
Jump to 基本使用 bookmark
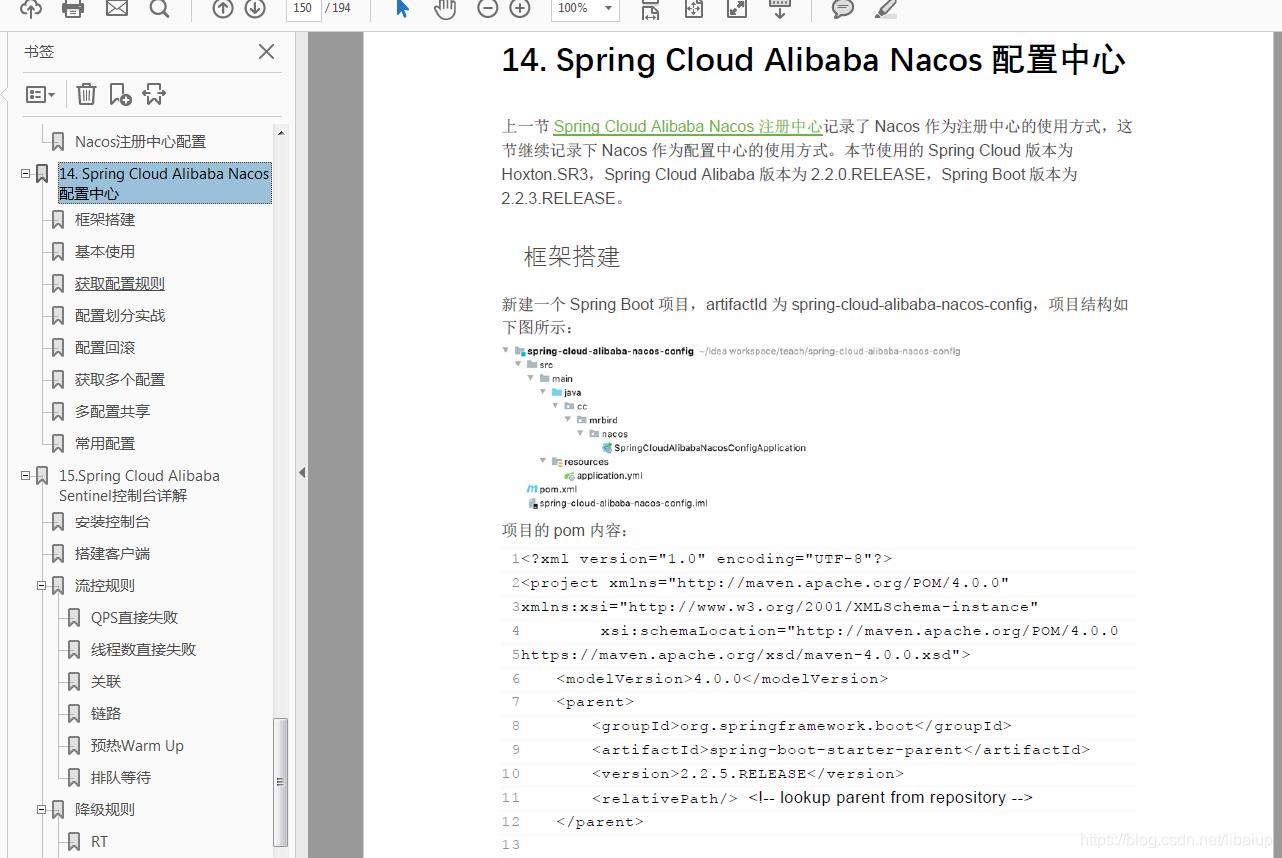tap(105, 252)
